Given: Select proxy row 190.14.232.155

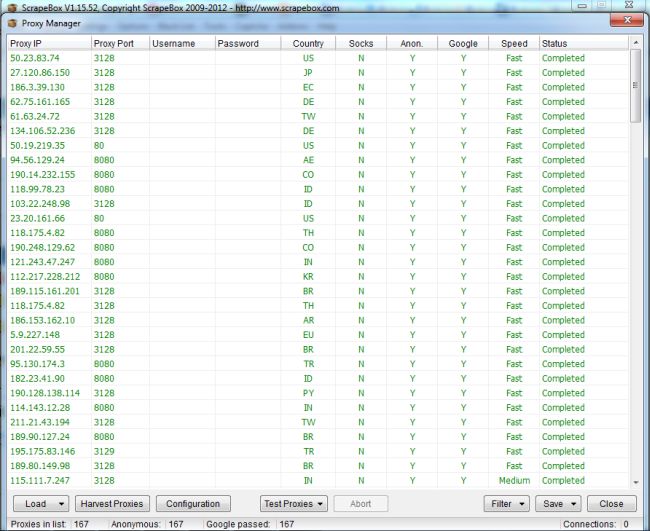Looking at the screenshot, I should click(x=318, y=175).
